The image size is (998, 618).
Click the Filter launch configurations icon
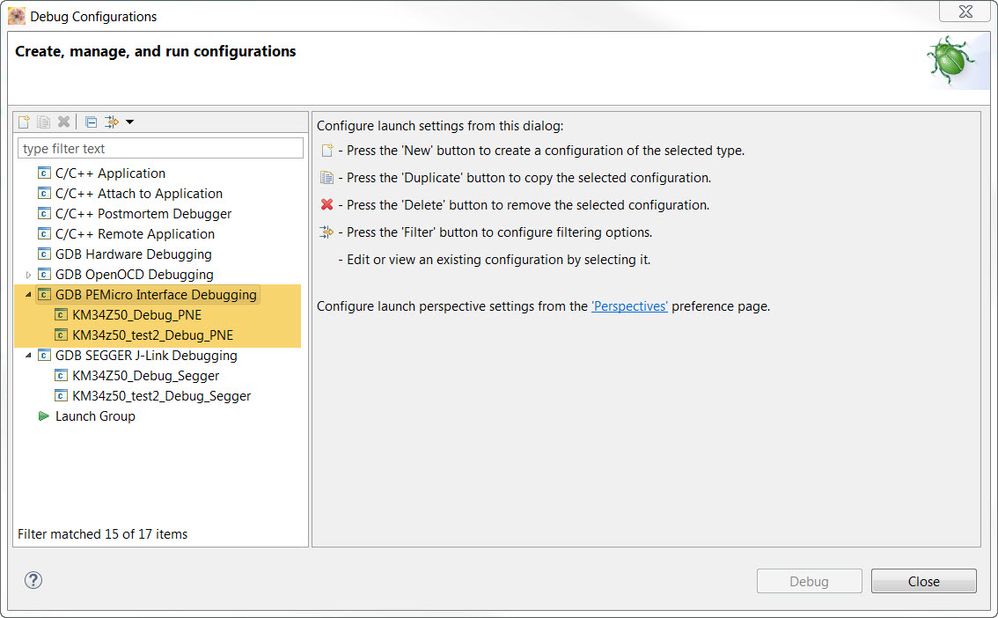[112, 122]
